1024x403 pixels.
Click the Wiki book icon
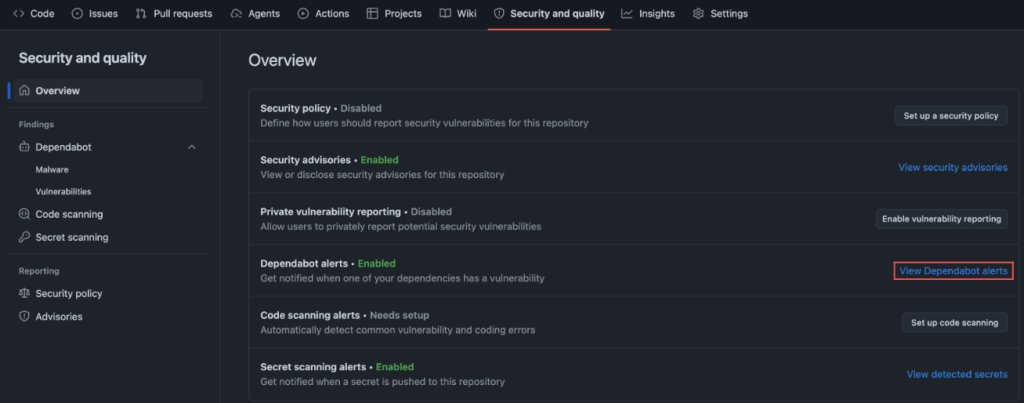[445, 13]
